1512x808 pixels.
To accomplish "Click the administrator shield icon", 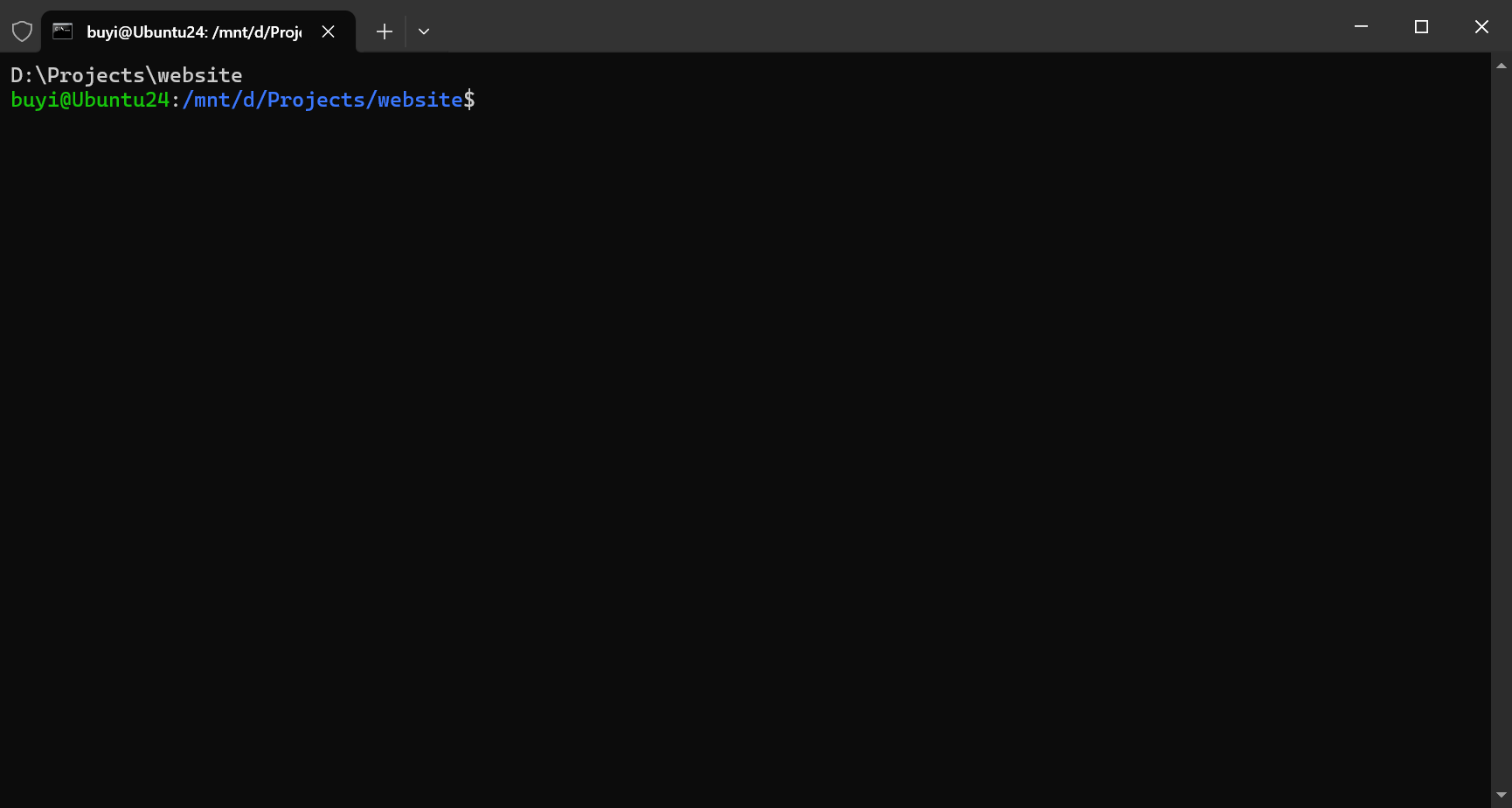I will (22, 31).
